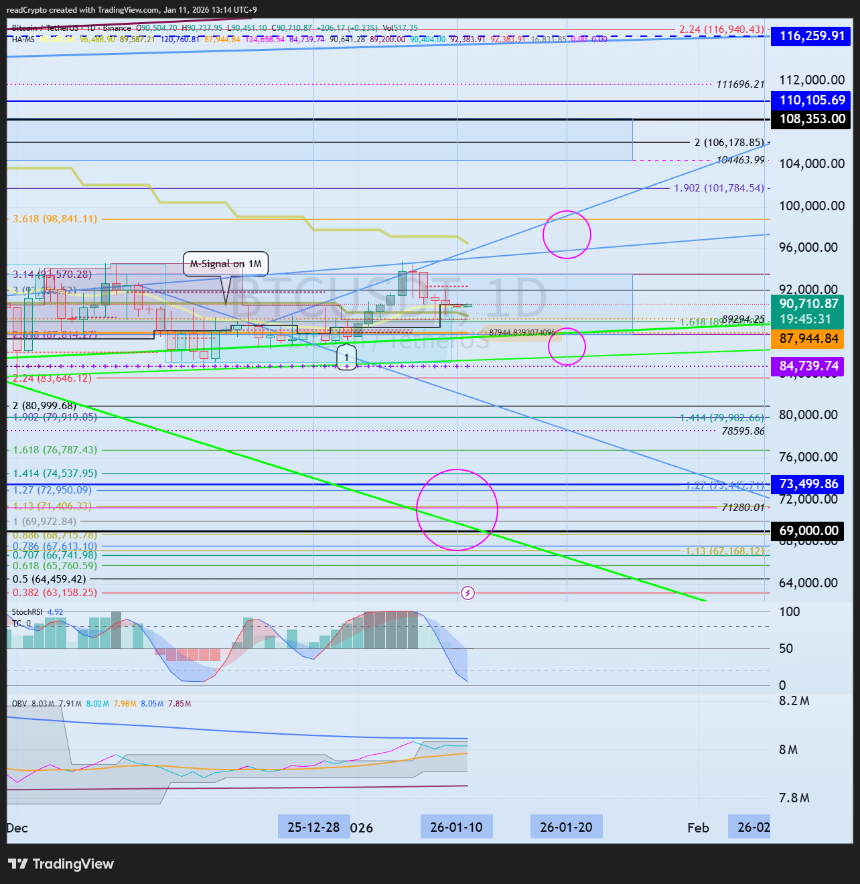Click the 96,000.00 price axis tick

[808, 247]
